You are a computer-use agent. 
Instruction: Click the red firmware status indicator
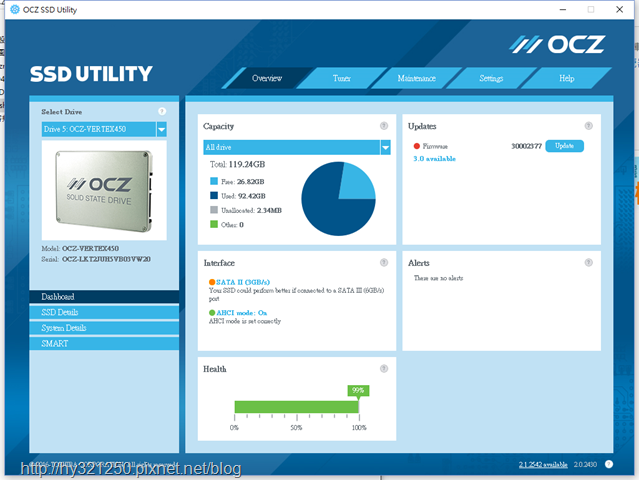[x=416, y=146]
